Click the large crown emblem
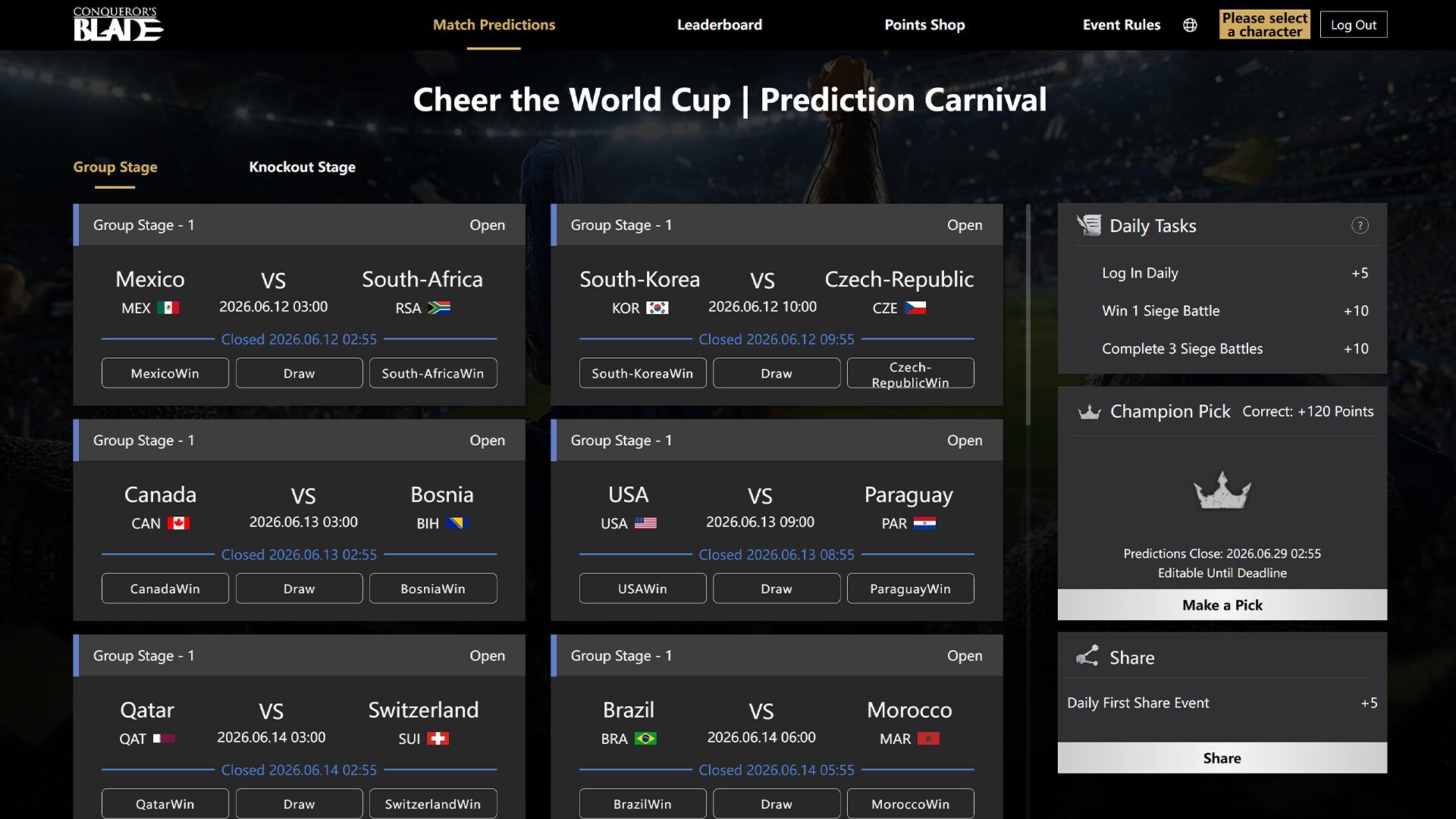Image resolution: width=1456 pixels, height=819 pixels. click(x=1222, y=491)
